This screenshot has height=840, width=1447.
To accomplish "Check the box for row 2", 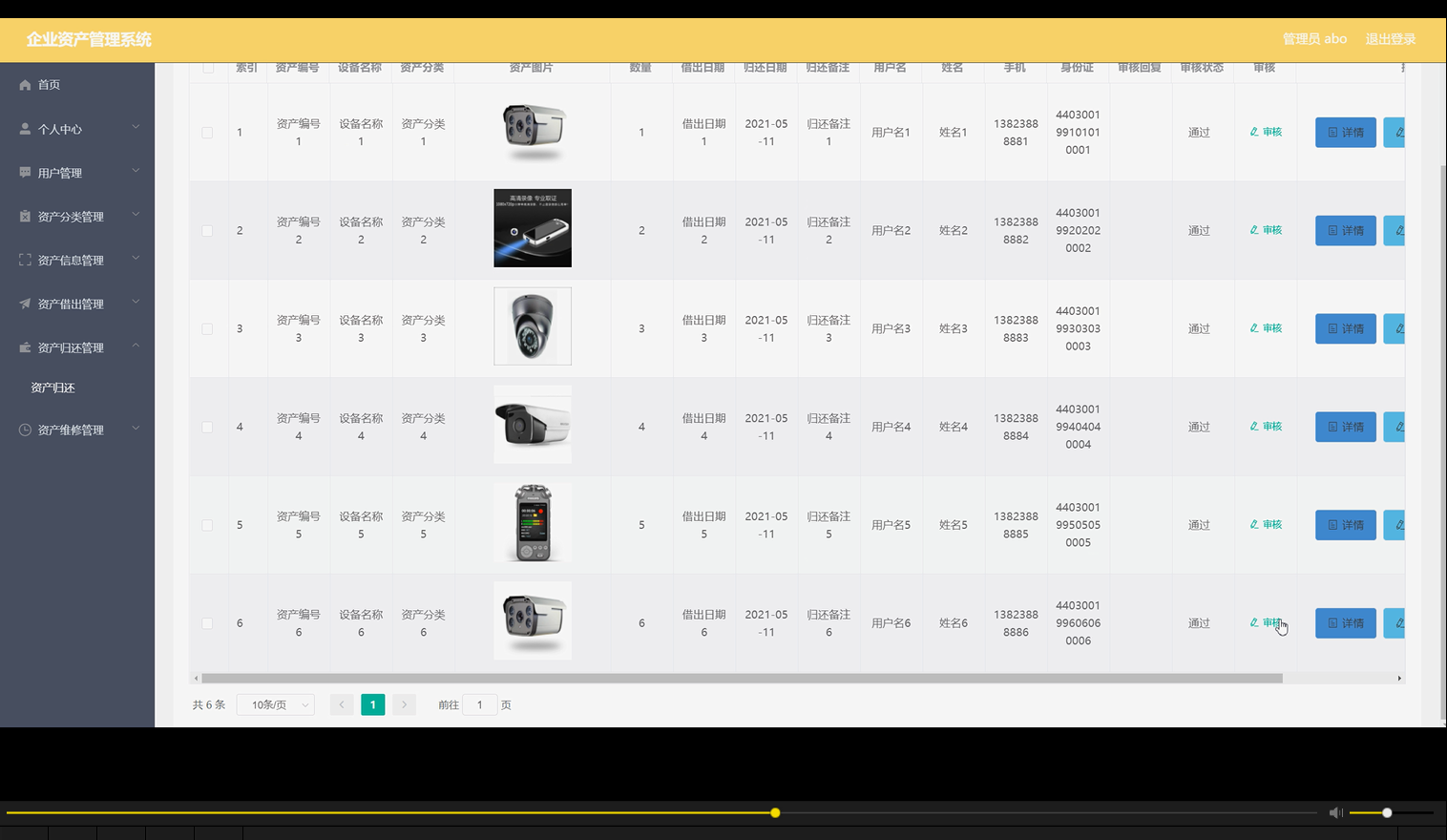I will click(207, 231).
